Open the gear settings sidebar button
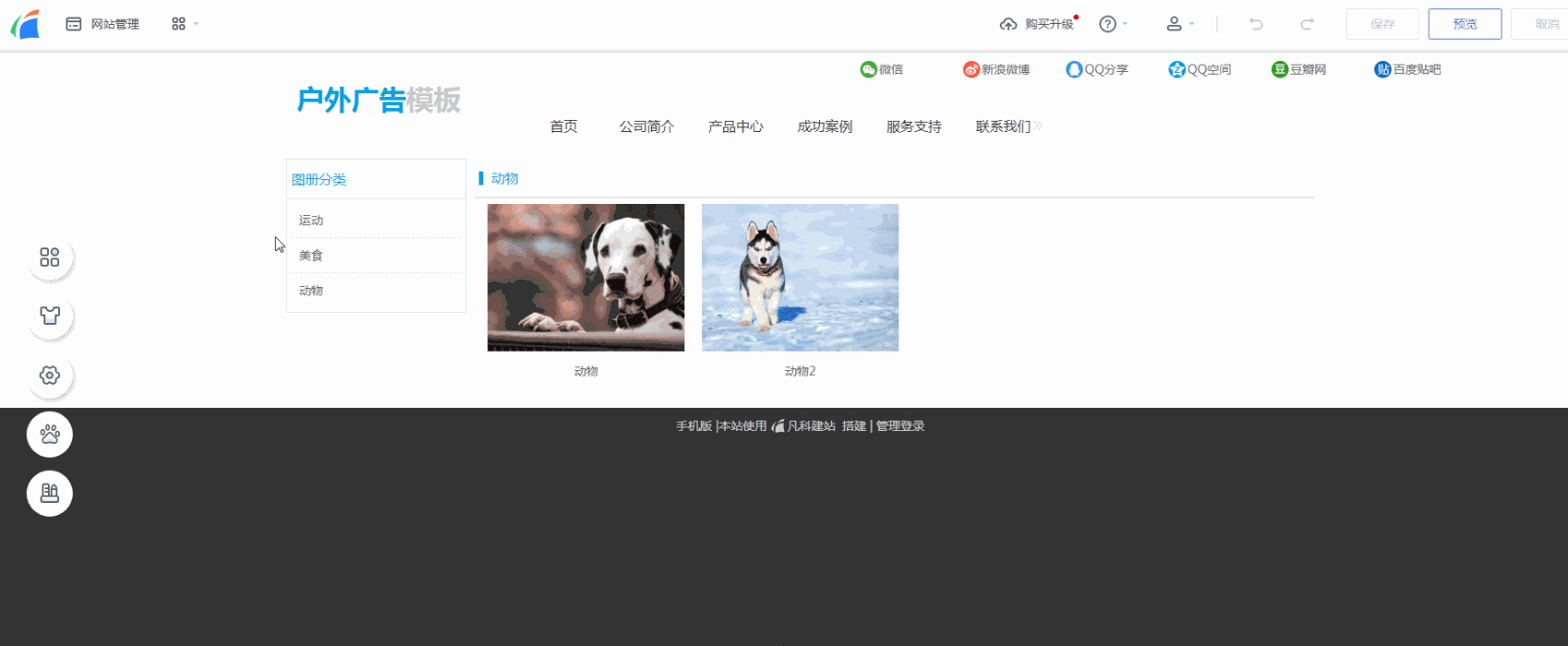This screenshot has width=1568, height=646. pyautogui.click(x=50, y=376)
